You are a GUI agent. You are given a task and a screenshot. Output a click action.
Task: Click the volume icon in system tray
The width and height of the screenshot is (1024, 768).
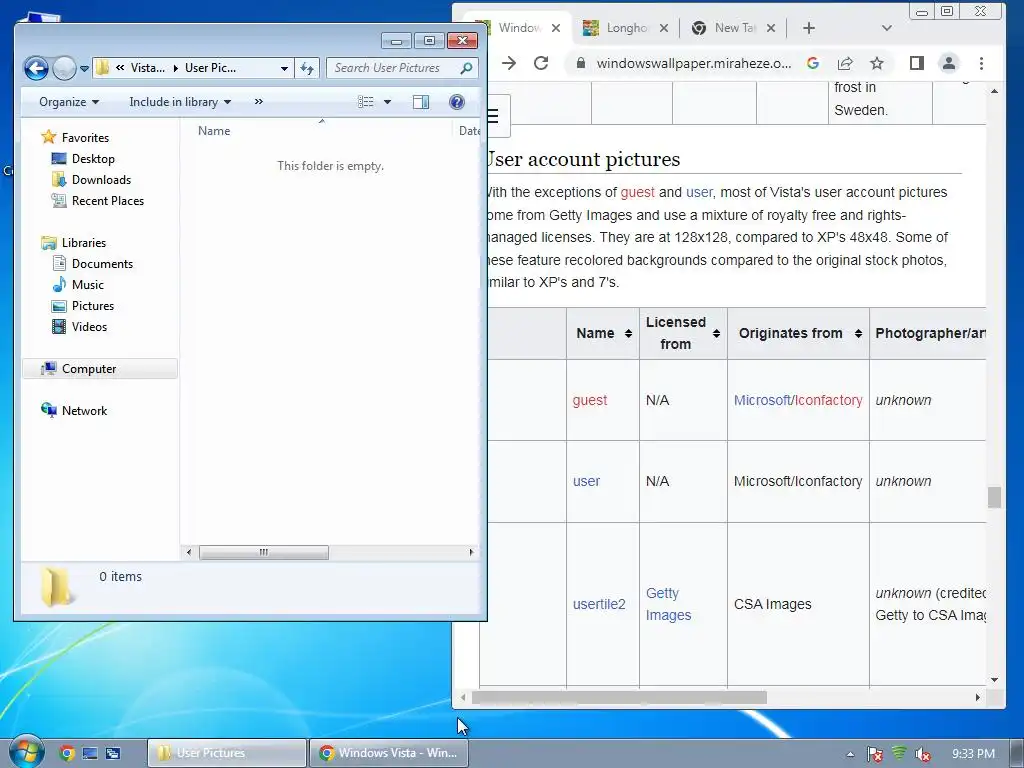(922, 754)
